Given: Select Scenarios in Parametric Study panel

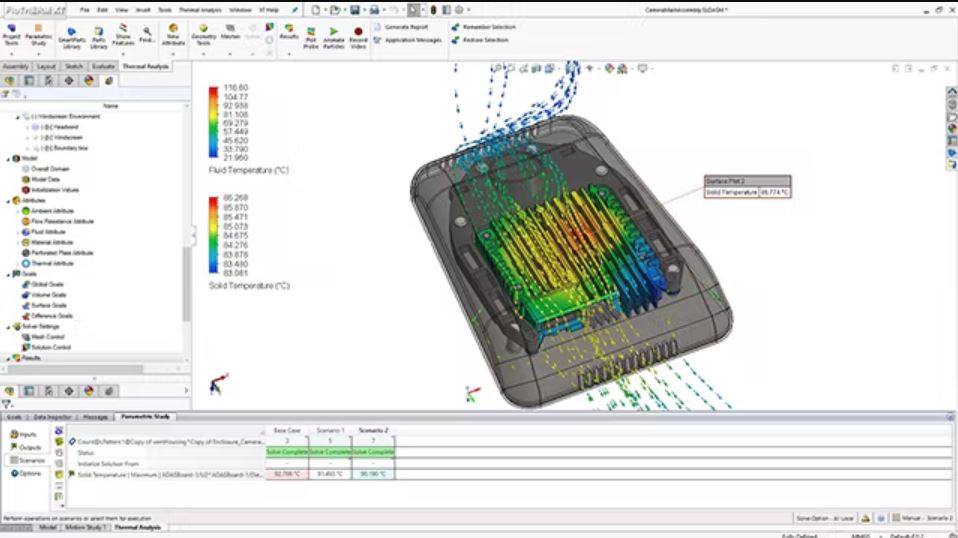Looking at the screenshot, I should 27,460.
